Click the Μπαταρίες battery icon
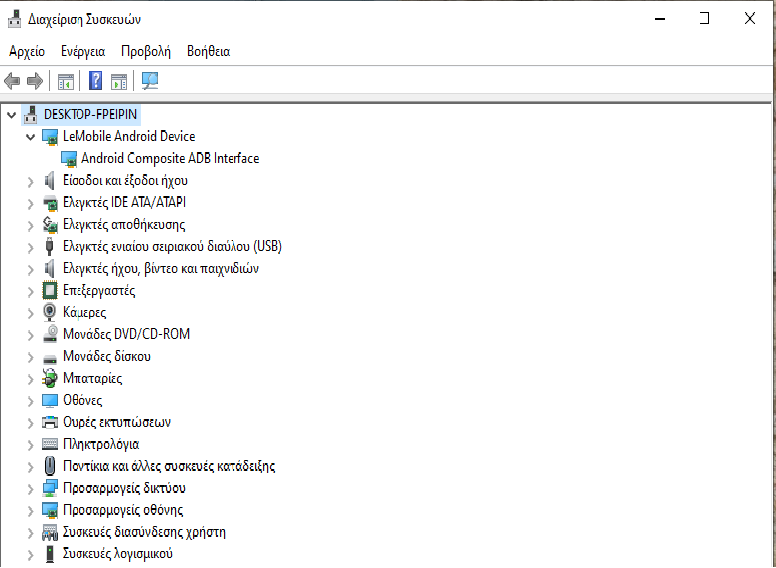Screen dimensions: 776x568 click(x=51, y=378)
